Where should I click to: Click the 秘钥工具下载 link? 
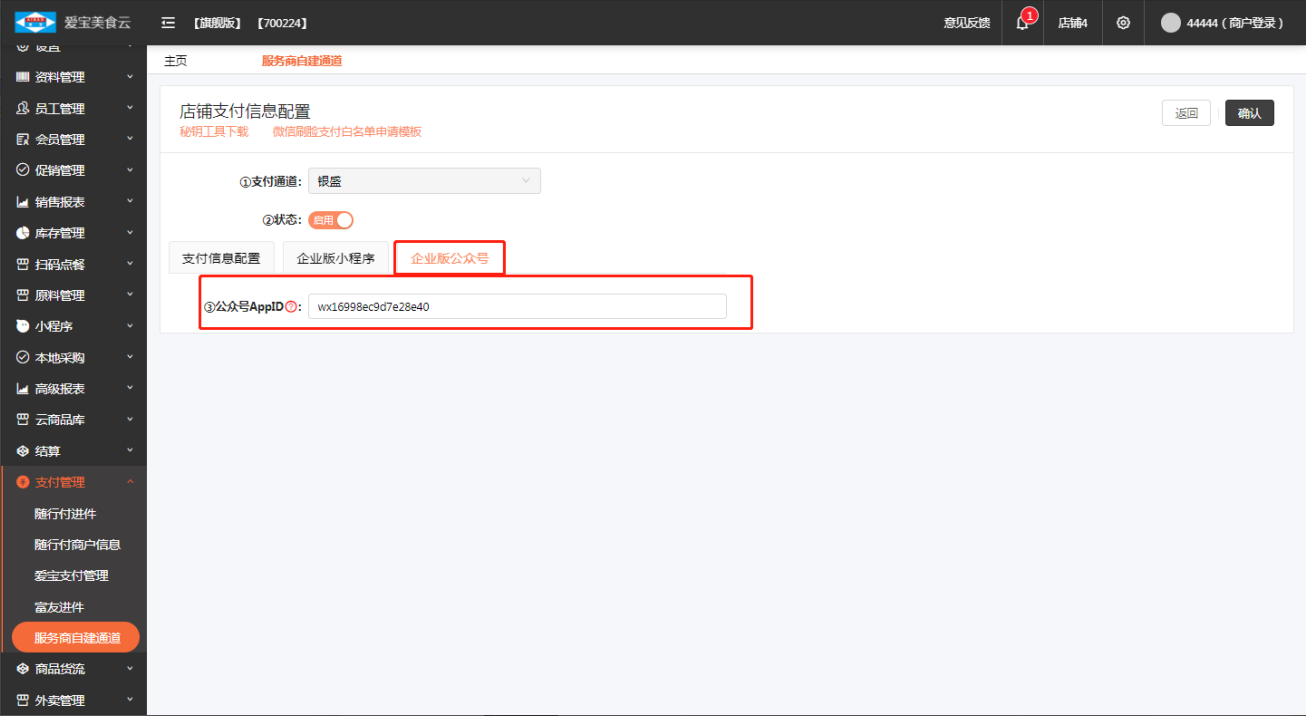point(214,132)
